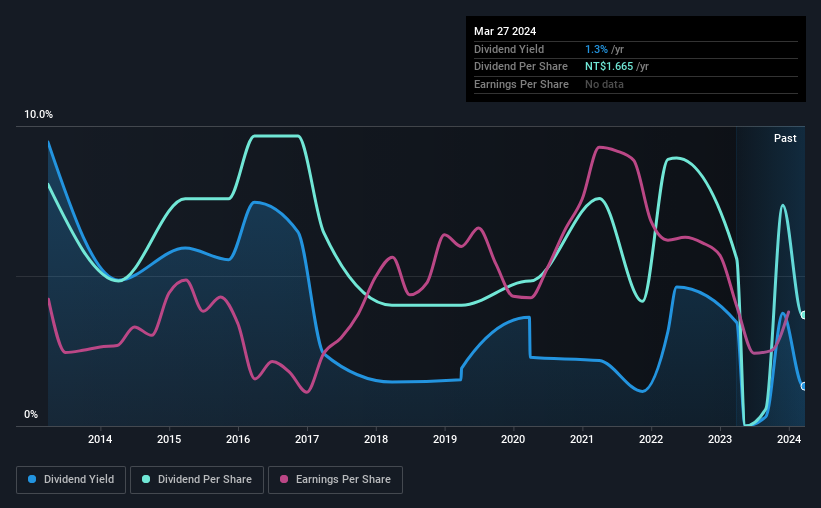Click the tooltip Earnings Per Share row label

click(x=521, y=84)
